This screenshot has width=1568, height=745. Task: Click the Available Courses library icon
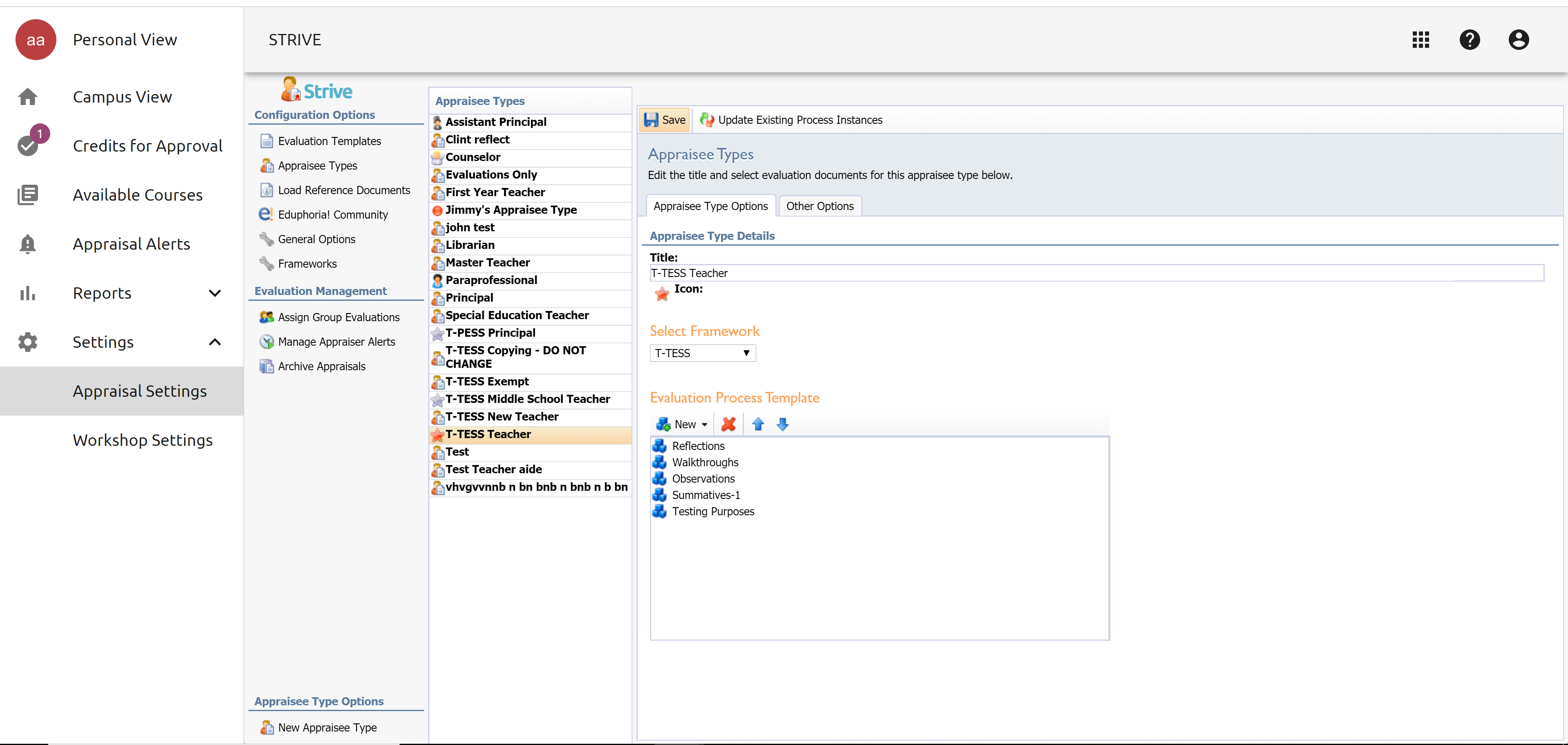27,195
